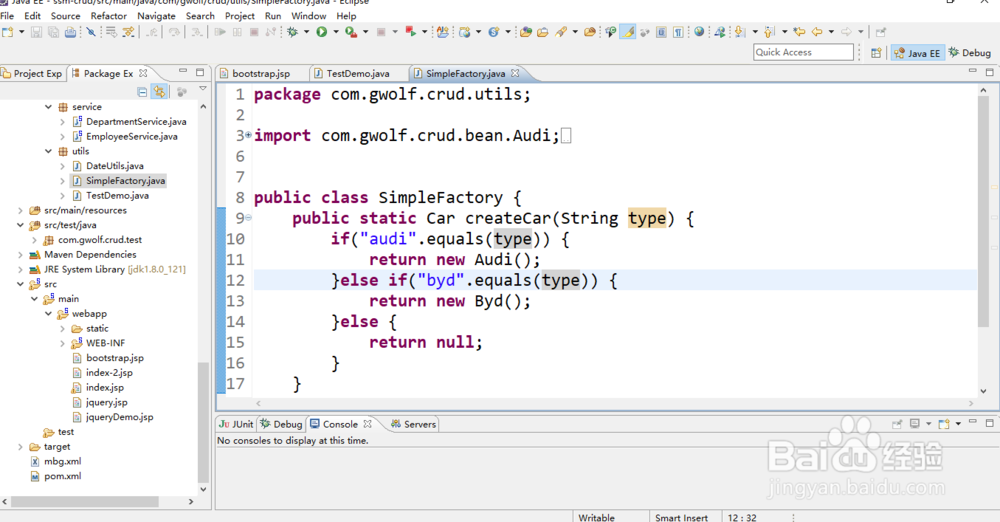Collapse the webapp folder node

[48, 313]
